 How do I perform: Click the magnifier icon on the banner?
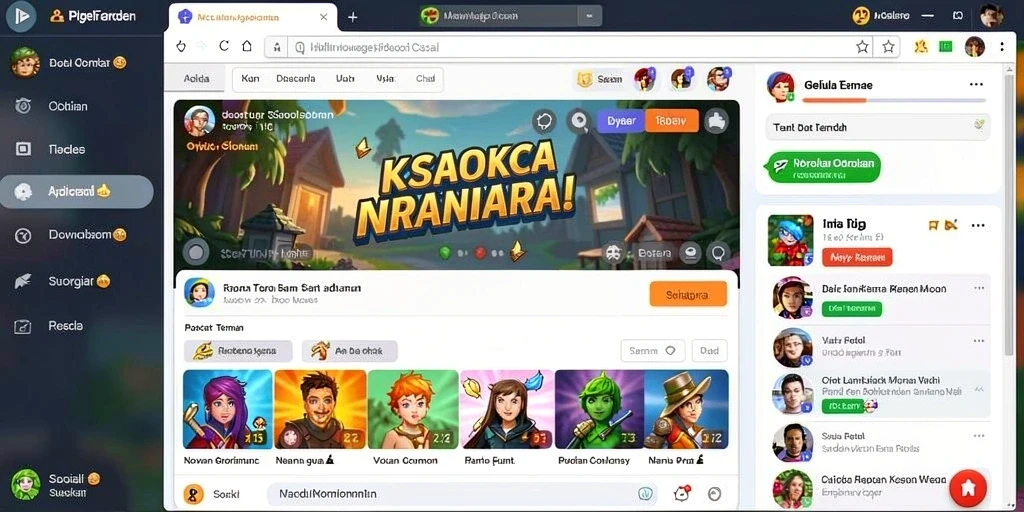click(x=578, y=121)
